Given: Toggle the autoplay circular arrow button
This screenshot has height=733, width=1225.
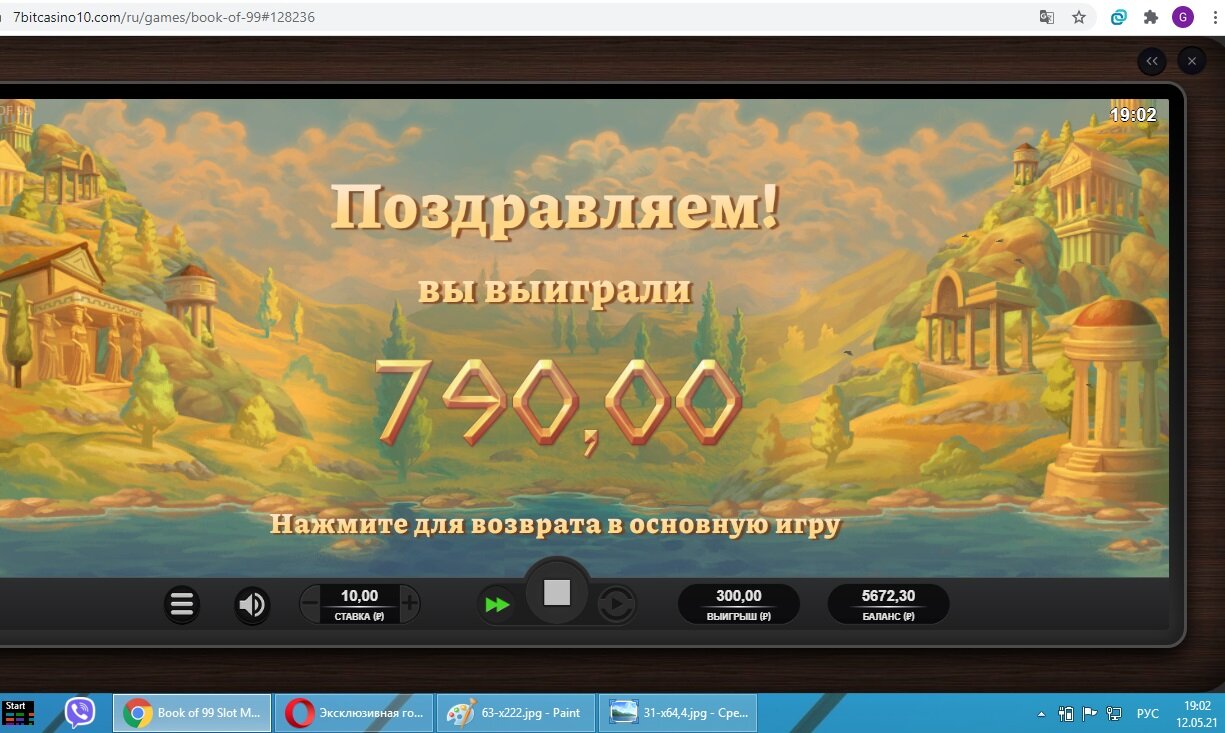Looking at the screenshot, I should point(616,605).
